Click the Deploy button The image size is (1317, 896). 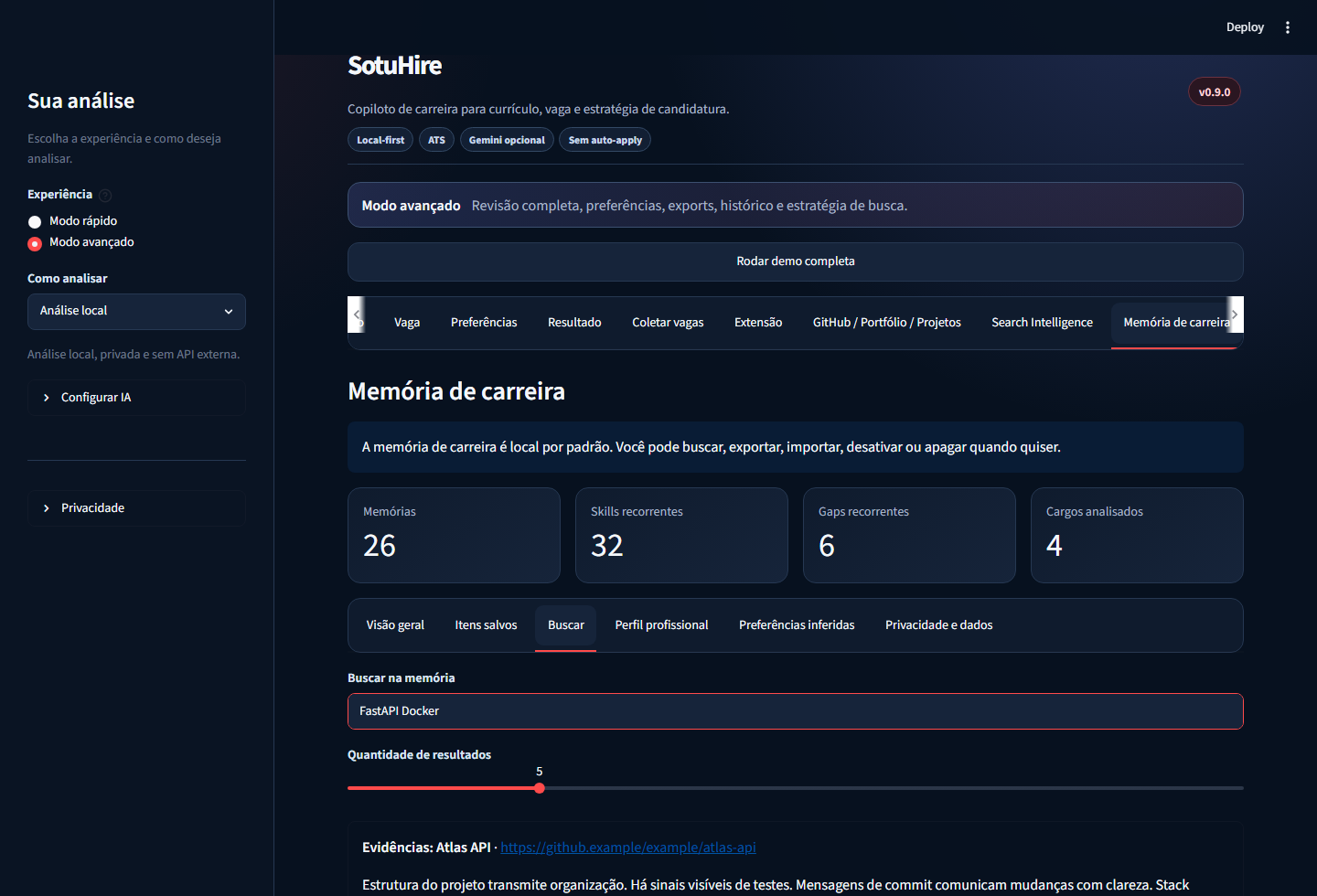point(1245,27)
